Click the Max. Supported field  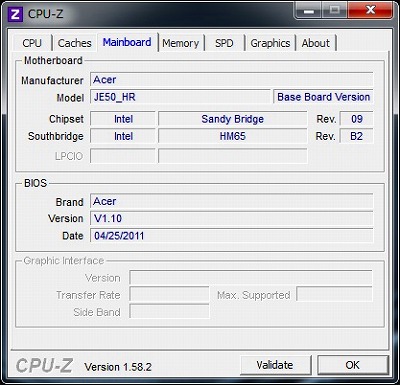[334, 295]
